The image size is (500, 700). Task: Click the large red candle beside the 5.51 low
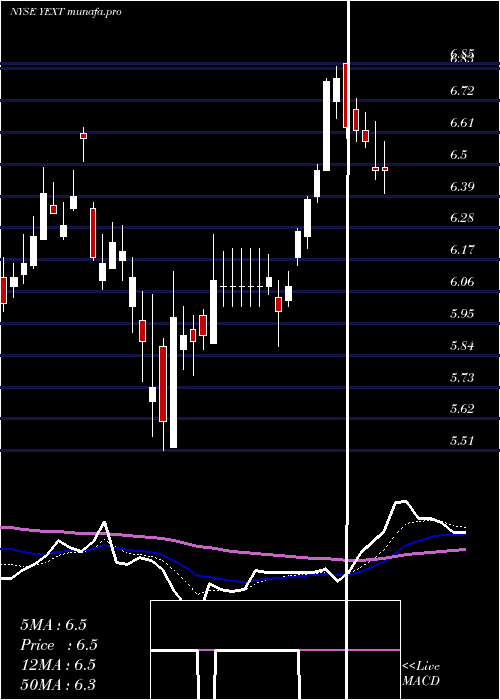click(163, 384)
